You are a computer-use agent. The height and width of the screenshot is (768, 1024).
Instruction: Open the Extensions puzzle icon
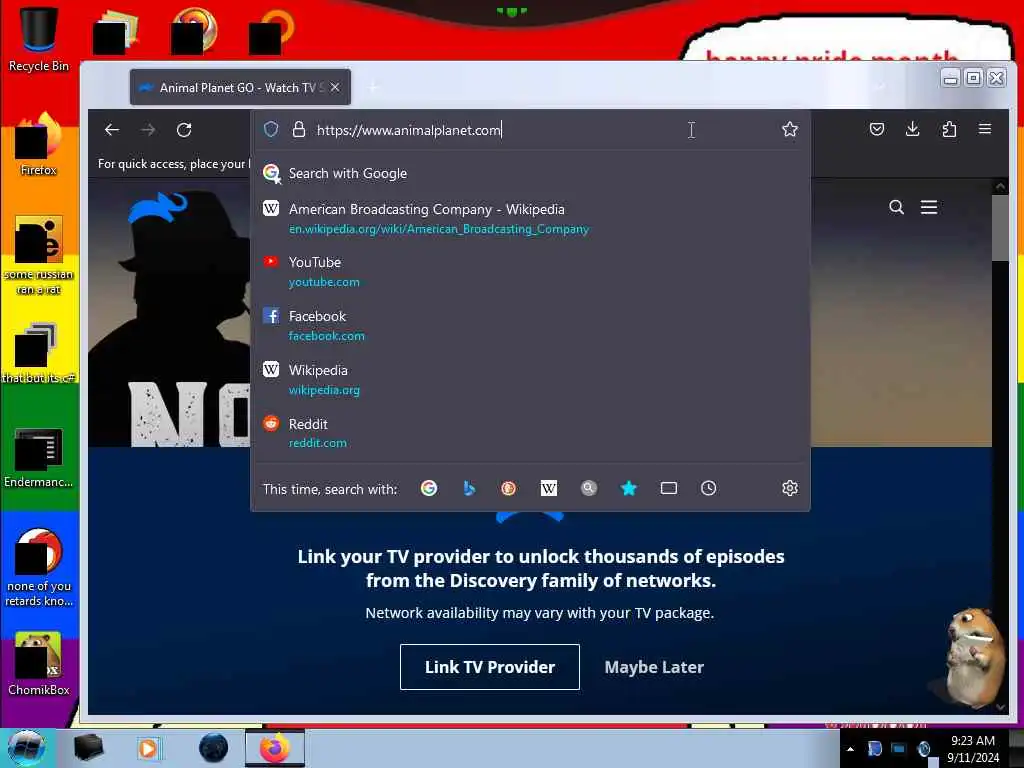[x=949, y=129]
